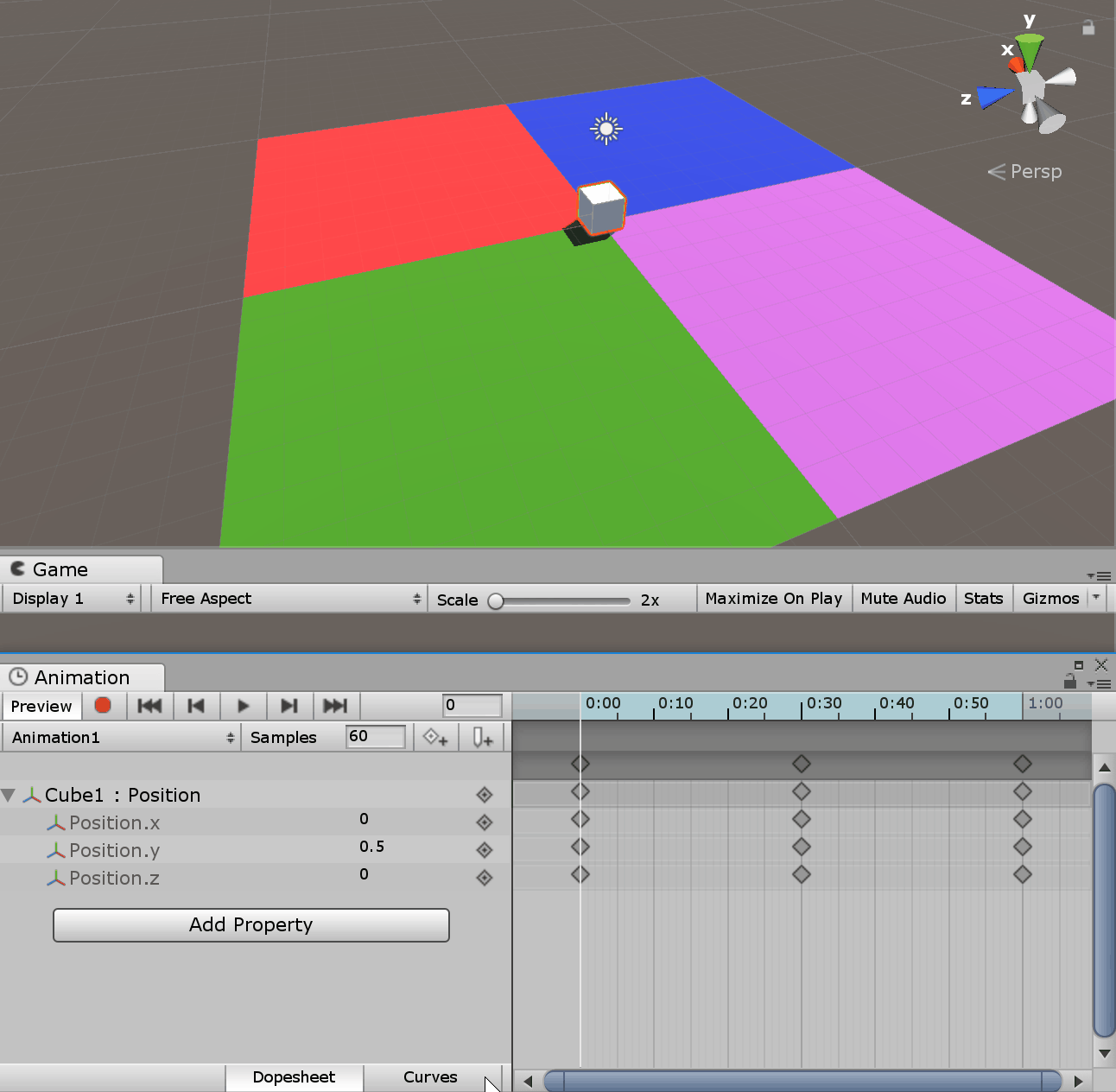Click the Add Keyframe icon
The width and height of the screenshot is (1116, 1092).
[x=435, y=738]
